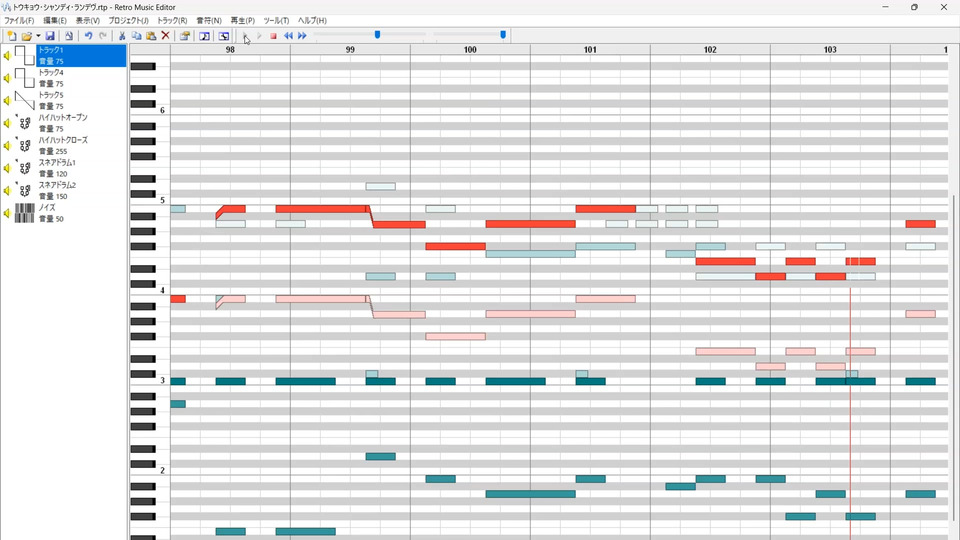Click measure 102 in the ruler

click(710, 50)
